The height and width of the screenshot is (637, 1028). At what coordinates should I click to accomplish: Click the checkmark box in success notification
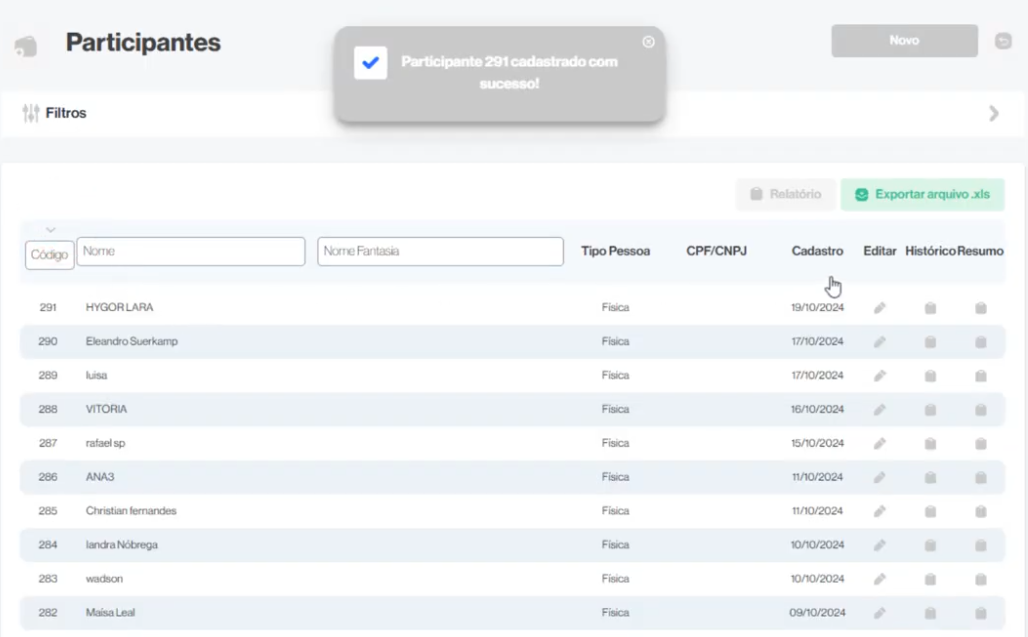[x=370, y=63]
